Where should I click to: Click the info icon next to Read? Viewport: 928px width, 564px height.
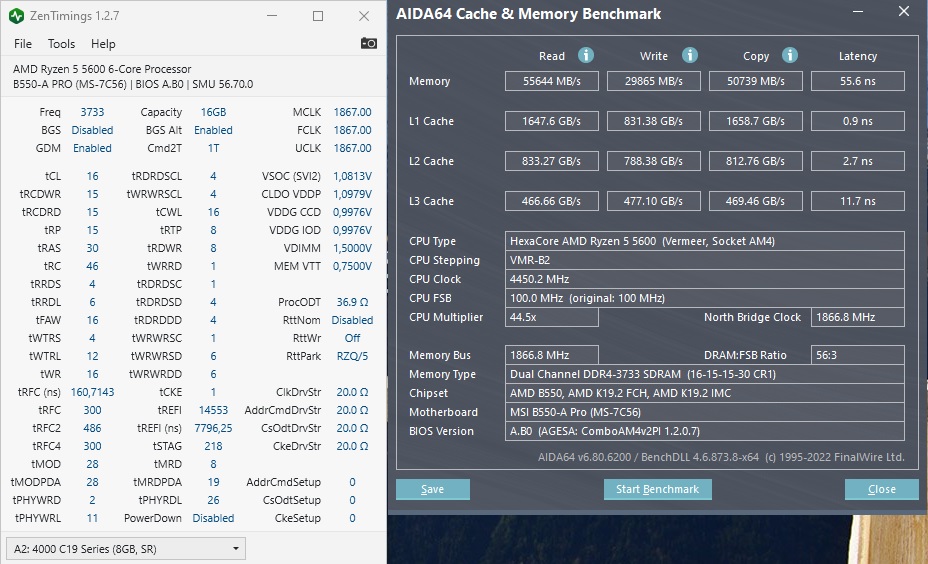(x=586, y=55)
